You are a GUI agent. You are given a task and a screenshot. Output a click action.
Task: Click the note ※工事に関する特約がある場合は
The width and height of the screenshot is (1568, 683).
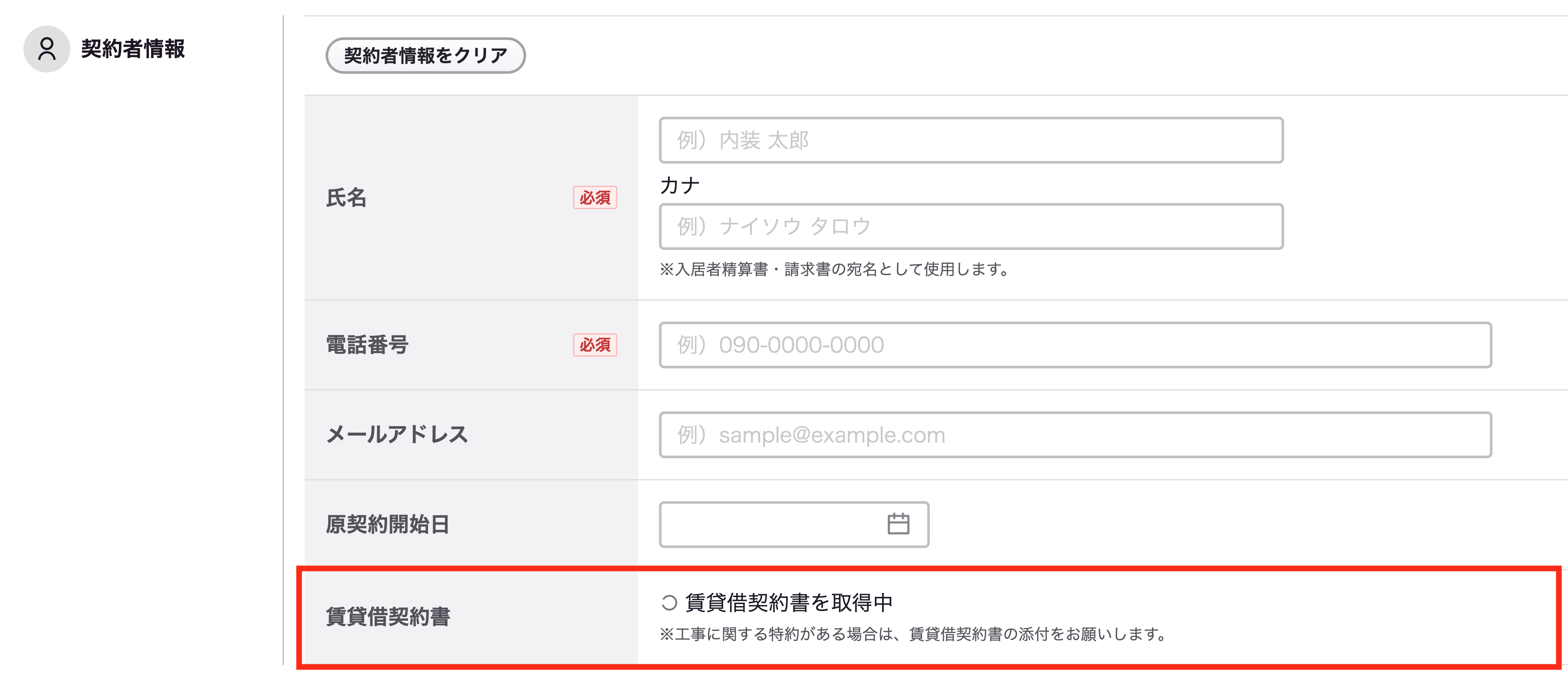914,634
